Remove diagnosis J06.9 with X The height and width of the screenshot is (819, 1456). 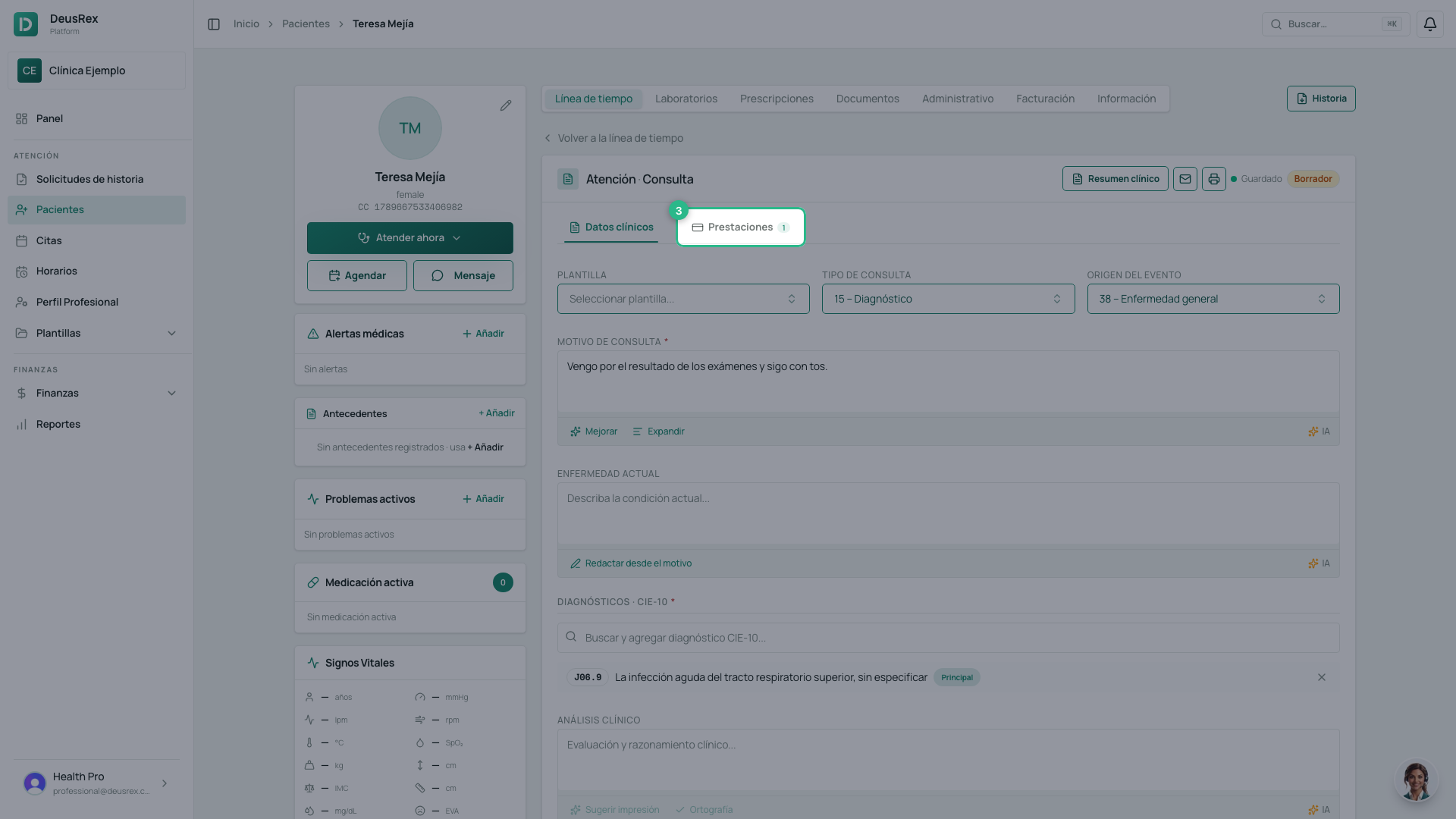point(1322,677)
